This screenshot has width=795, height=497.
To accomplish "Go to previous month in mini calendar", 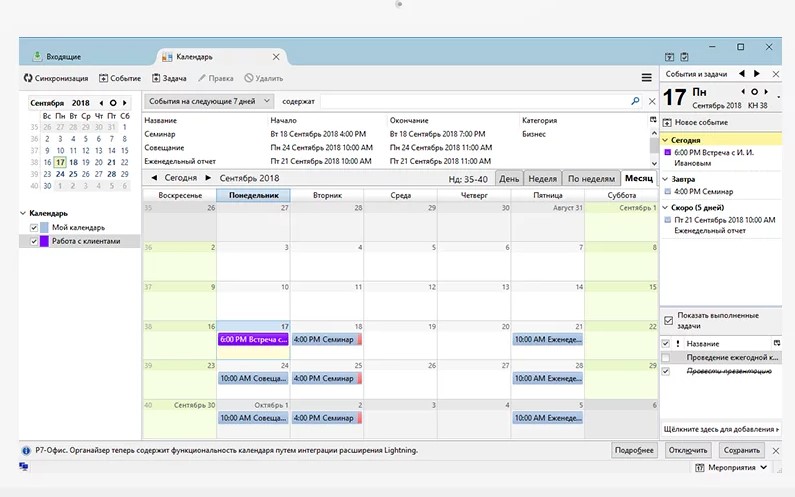I will tap(101, 103).
